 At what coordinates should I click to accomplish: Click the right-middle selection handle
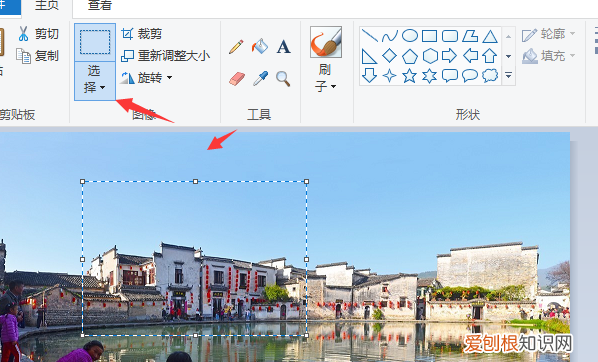coord(307,259)
